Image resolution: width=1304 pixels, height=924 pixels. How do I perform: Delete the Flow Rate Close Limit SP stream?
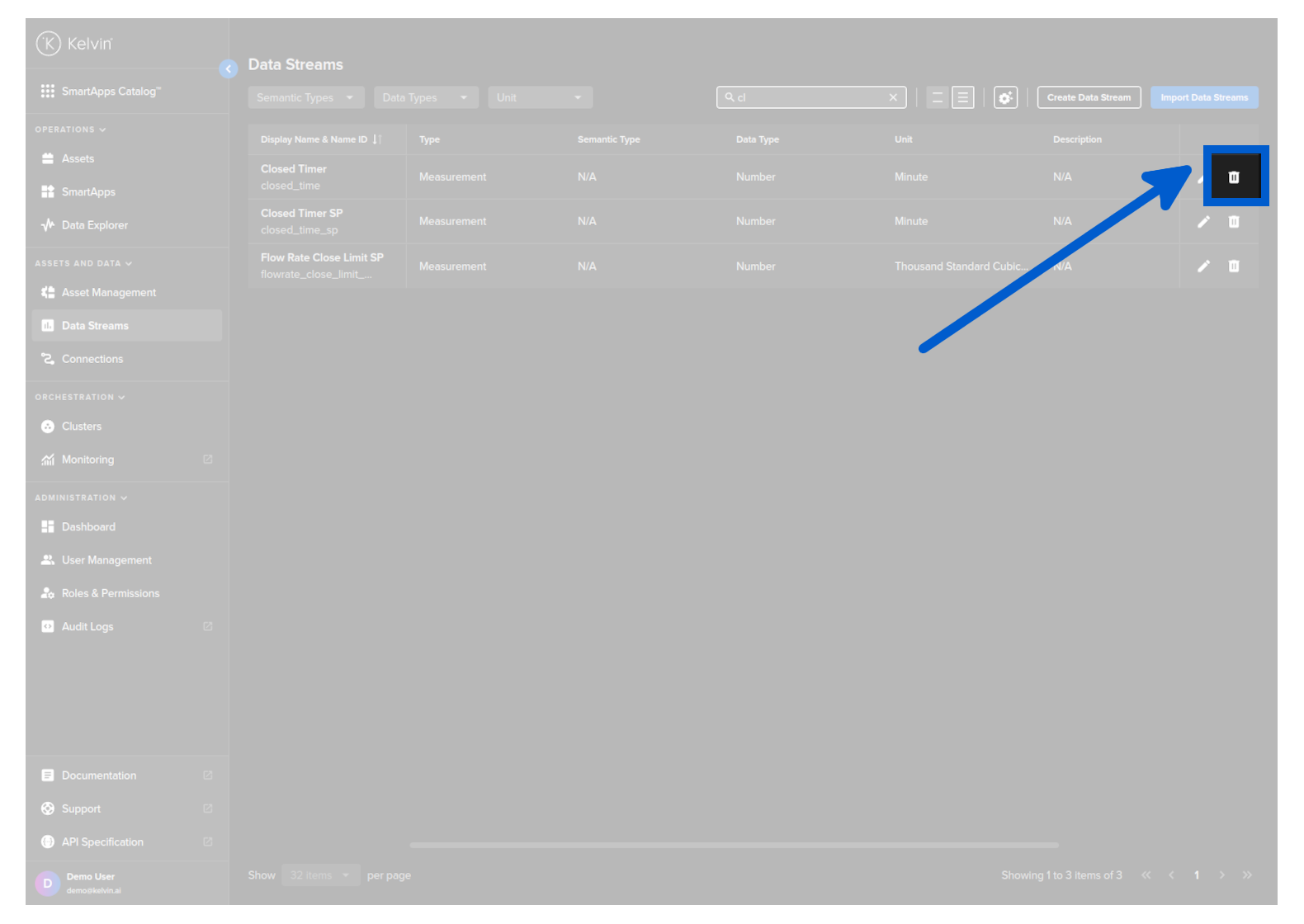(1233, 266)
